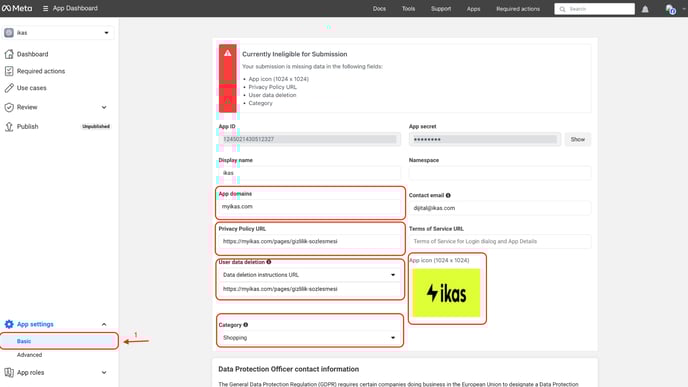Collapse the App settings section chevron
Screen dimensions: 688x387
[x=104, y=324]
